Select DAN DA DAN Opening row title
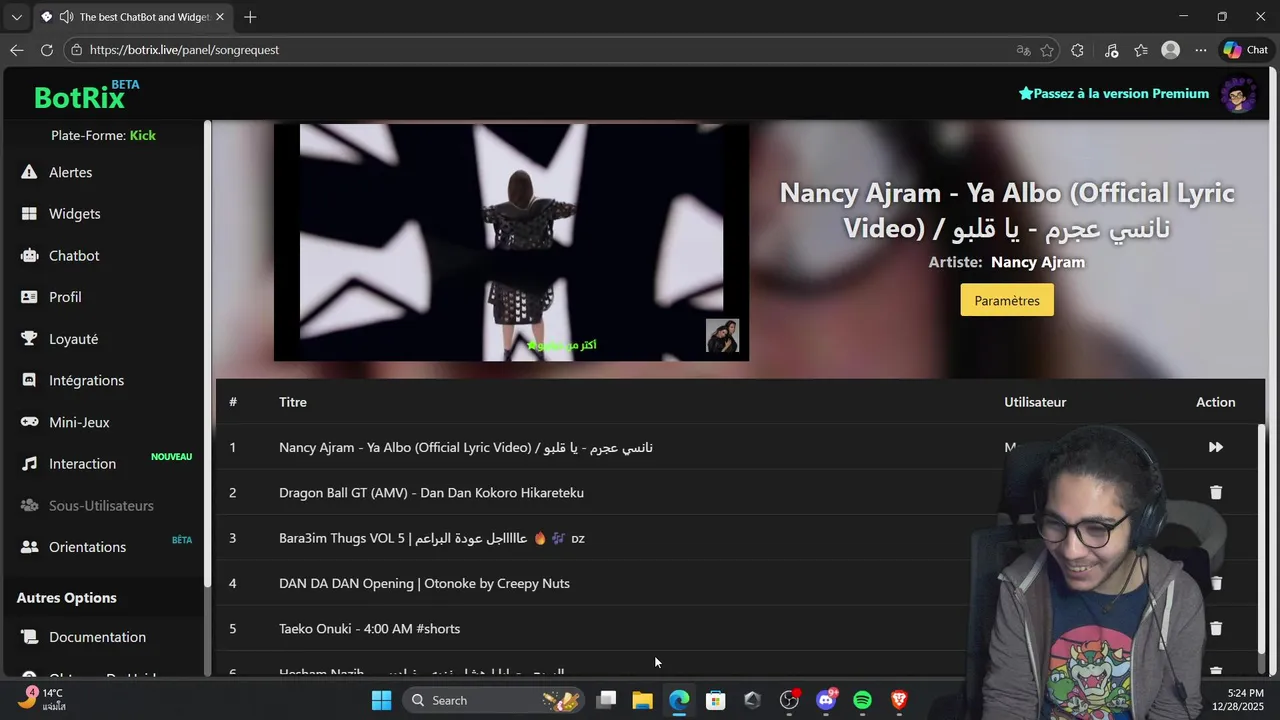 [424, 583]
